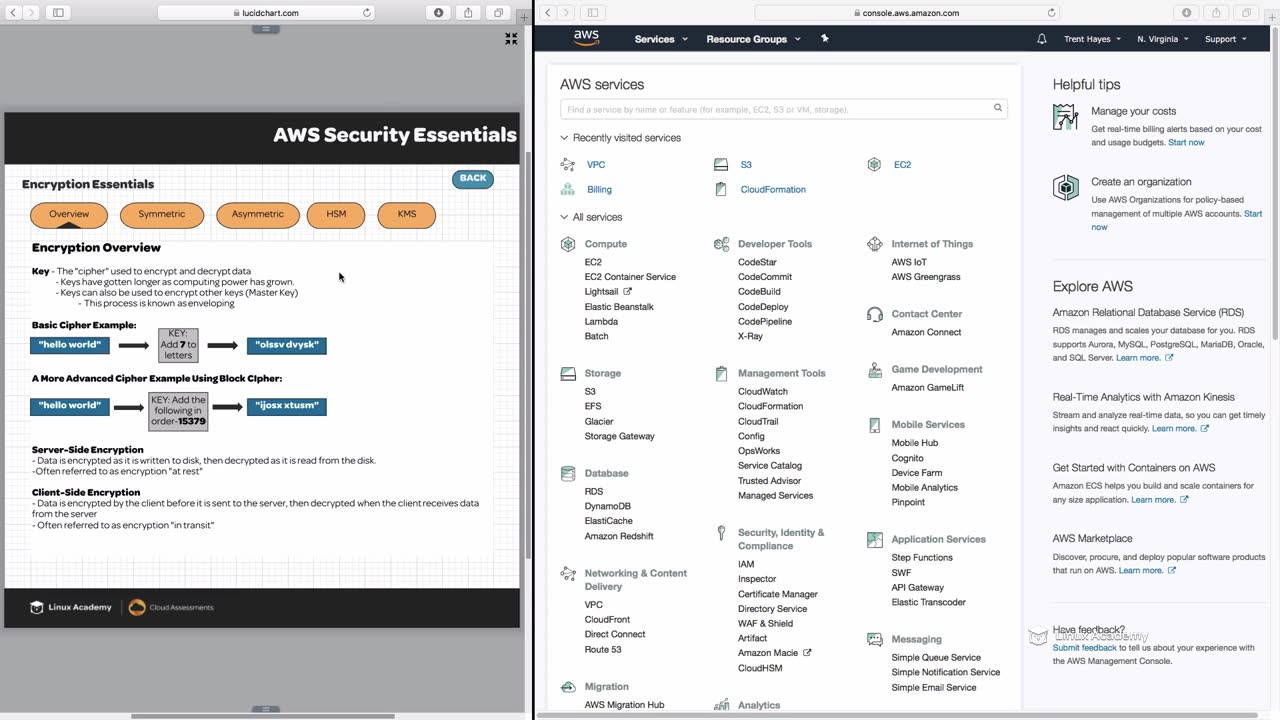Click the share icon in the Lucidchart Safari window
1280x720 pixels.
click(x=468, y=13)
